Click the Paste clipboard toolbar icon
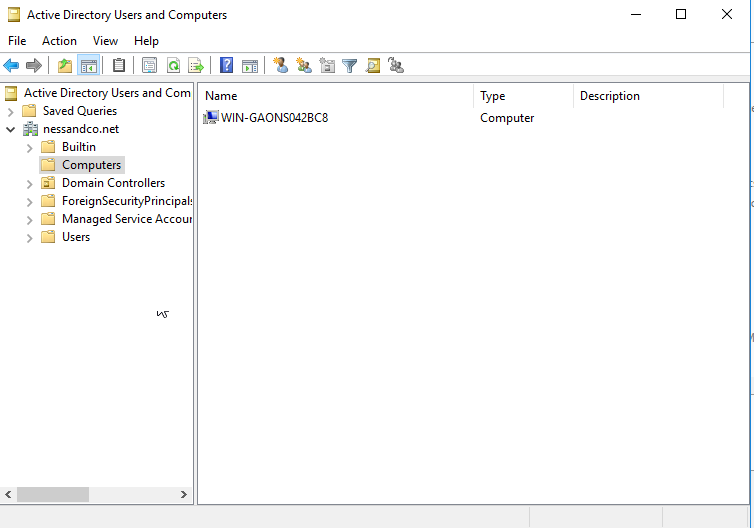754x528 pixels. [119, 65]
